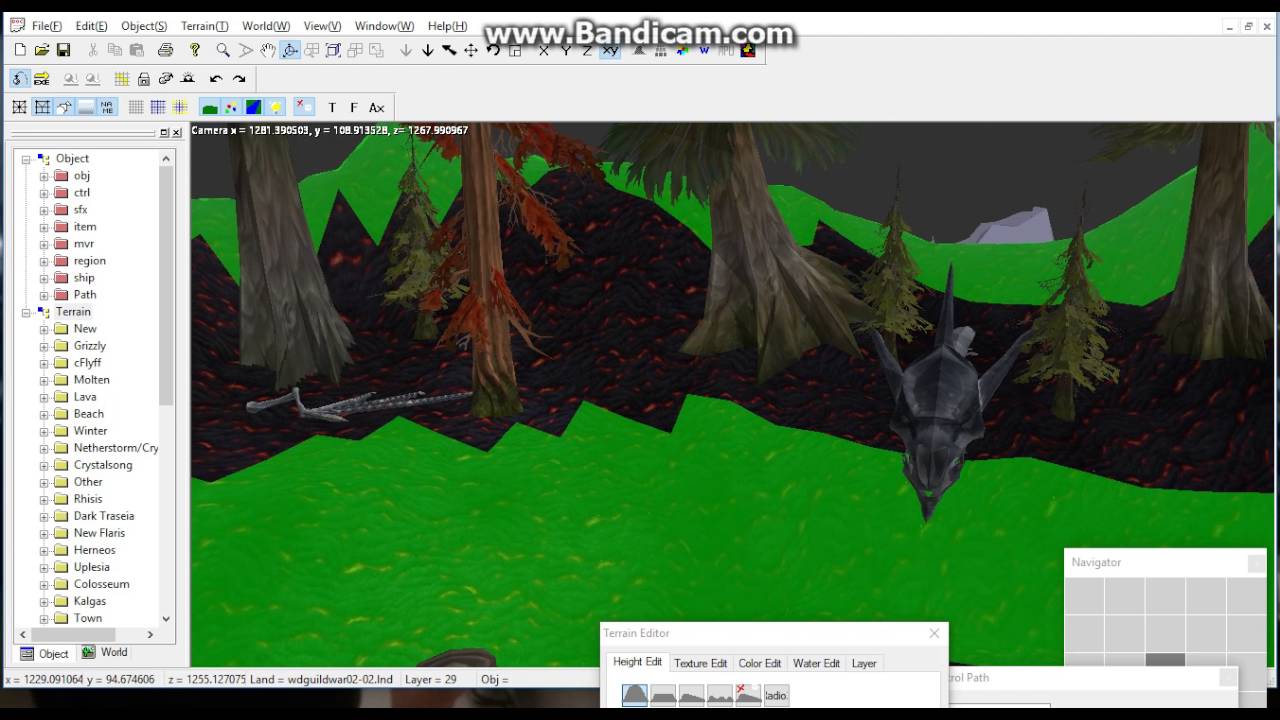Select the four-way move tool
This screenshot has height=720, width=1280.
coord(471,50)
